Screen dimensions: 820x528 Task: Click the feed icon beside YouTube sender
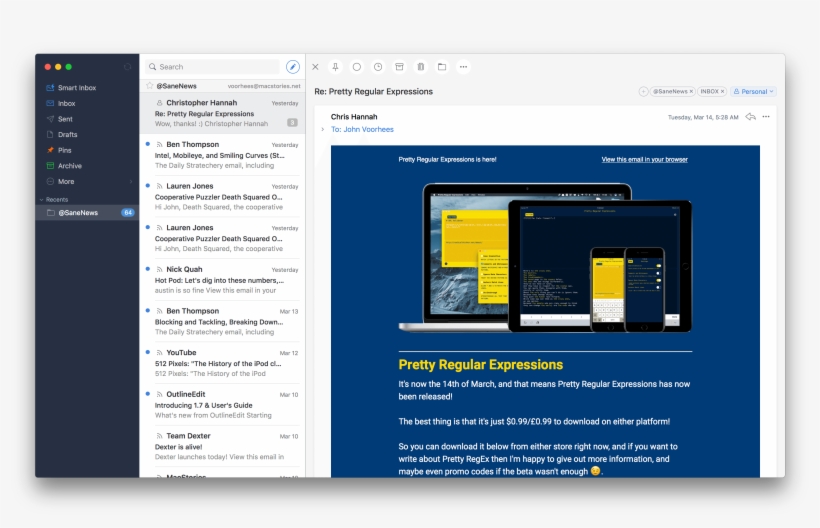pyautogui.click(x=160, y=353)
